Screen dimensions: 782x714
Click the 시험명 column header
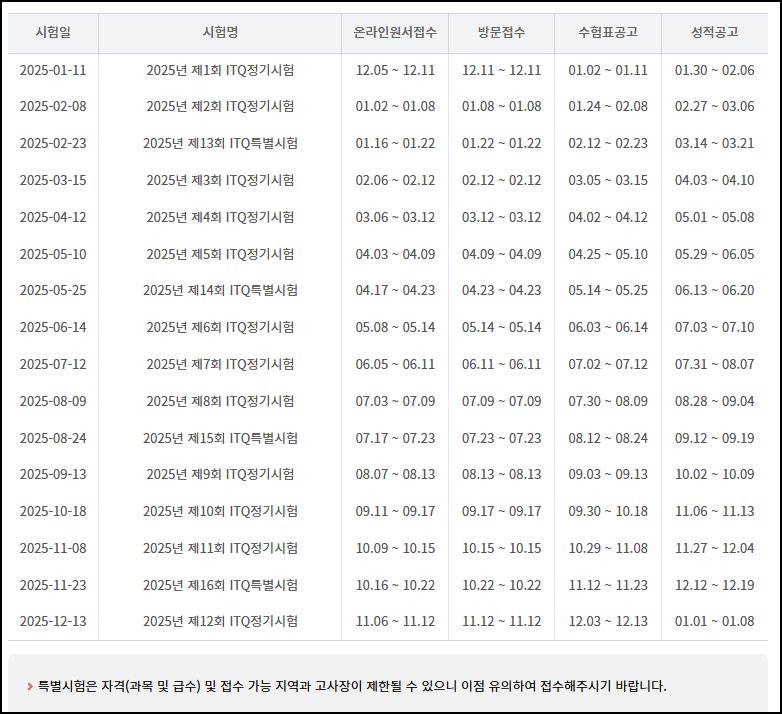pyautogui.click(x=220, y=32)
